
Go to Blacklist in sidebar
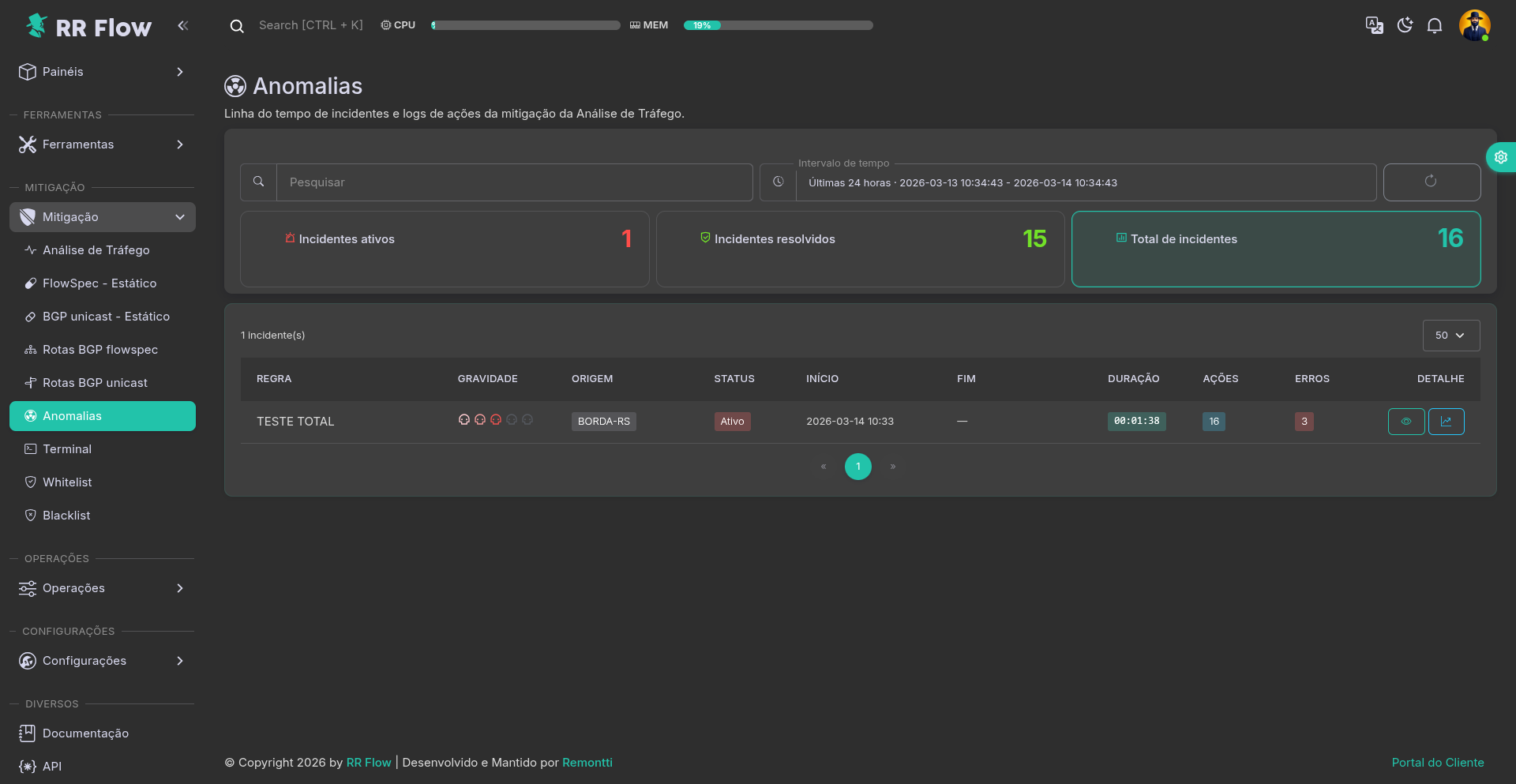click(x=66, y=516)
